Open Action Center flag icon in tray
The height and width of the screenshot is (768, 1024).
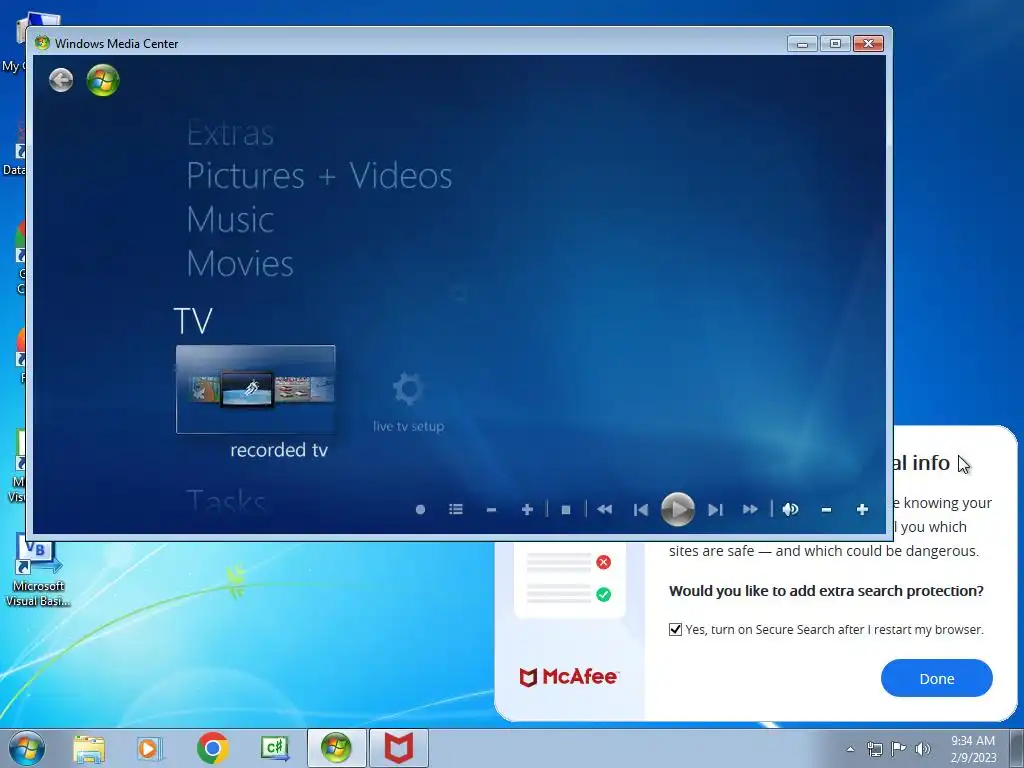point(899,749)
